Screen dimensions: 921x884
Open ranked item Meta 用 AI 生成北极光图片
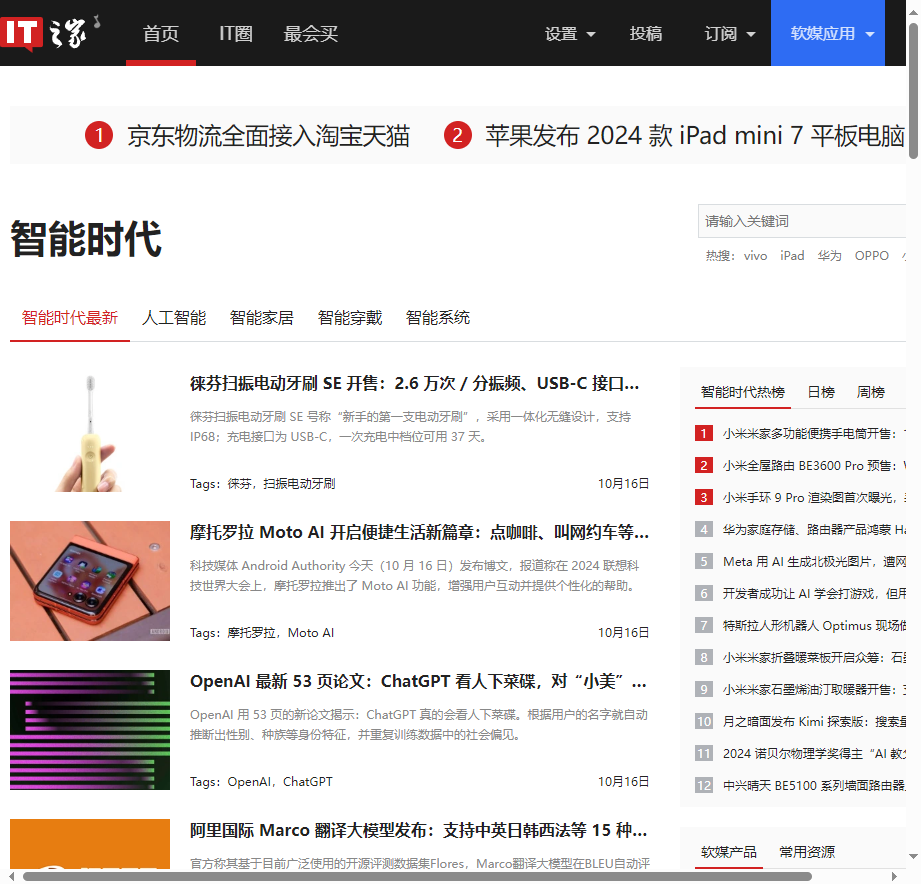(814, 562)
